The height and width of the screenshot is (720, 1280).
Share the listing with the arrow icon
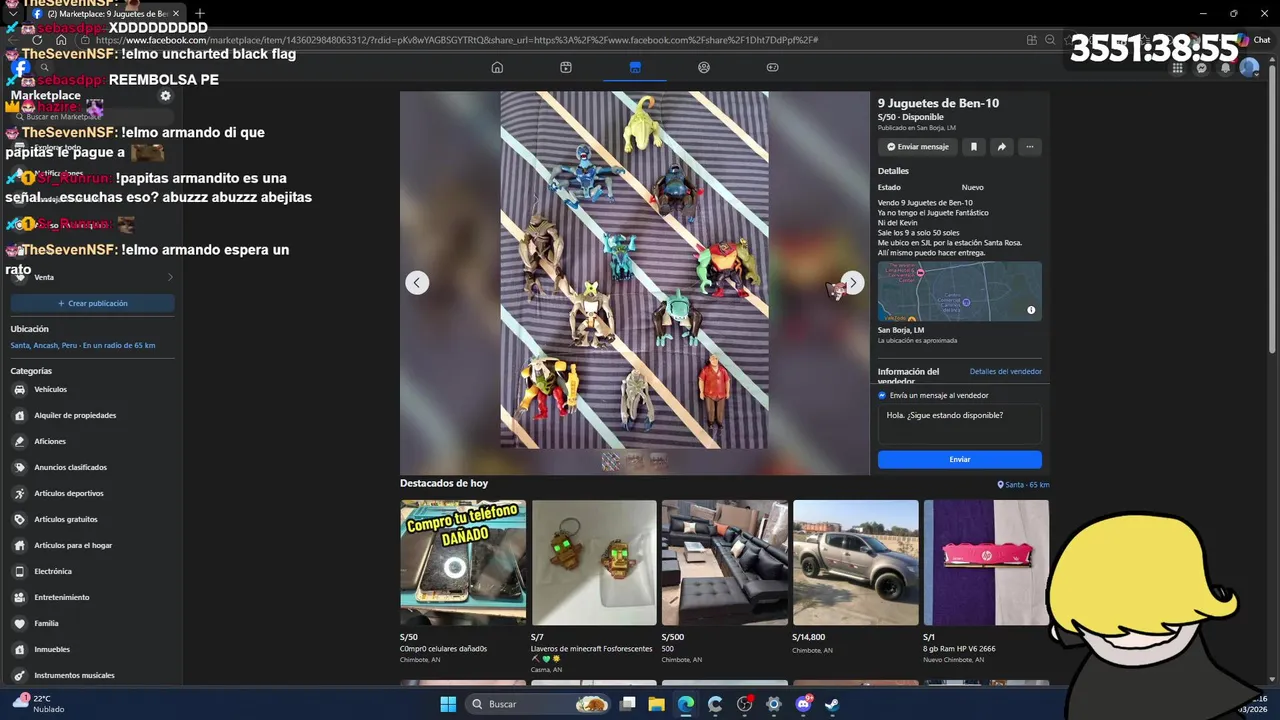pyautogui.click(x=1001, y=147)
